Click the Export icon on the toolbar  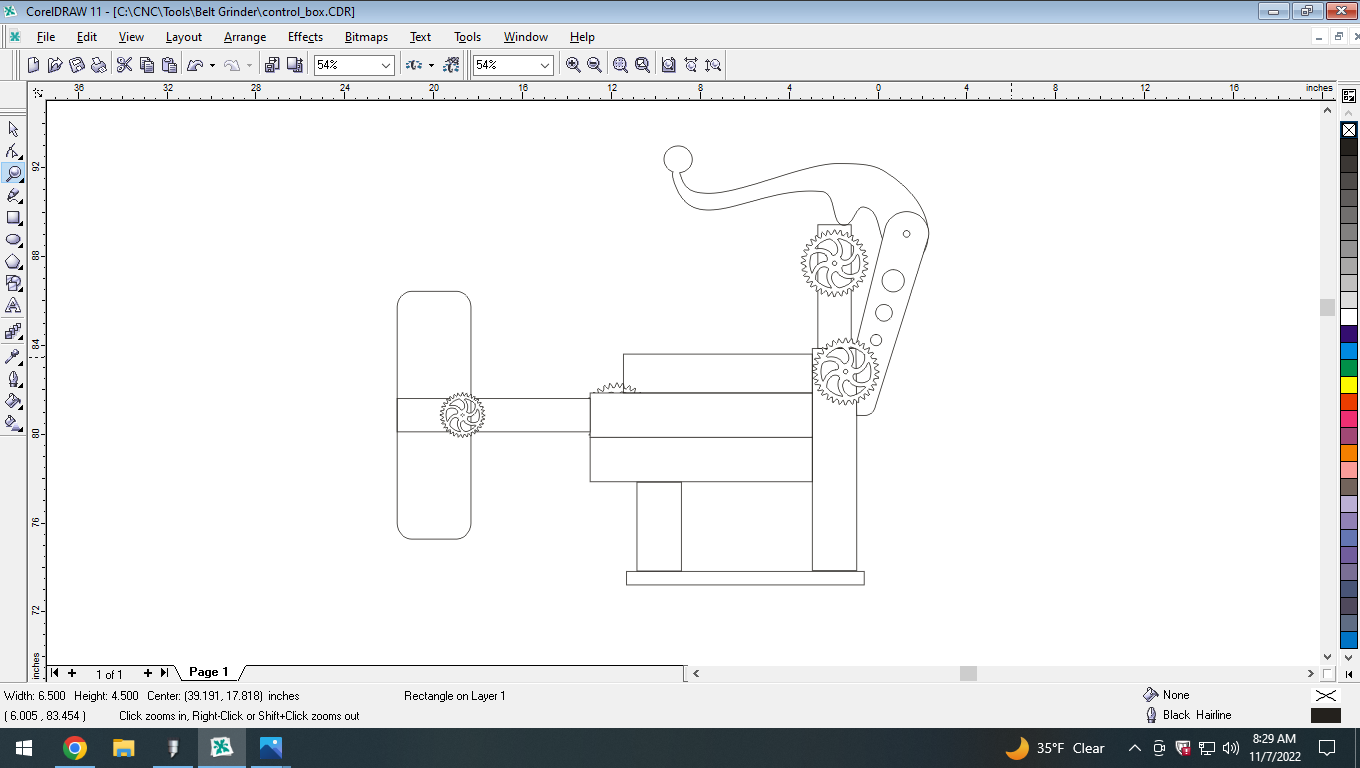click(292, 63)
